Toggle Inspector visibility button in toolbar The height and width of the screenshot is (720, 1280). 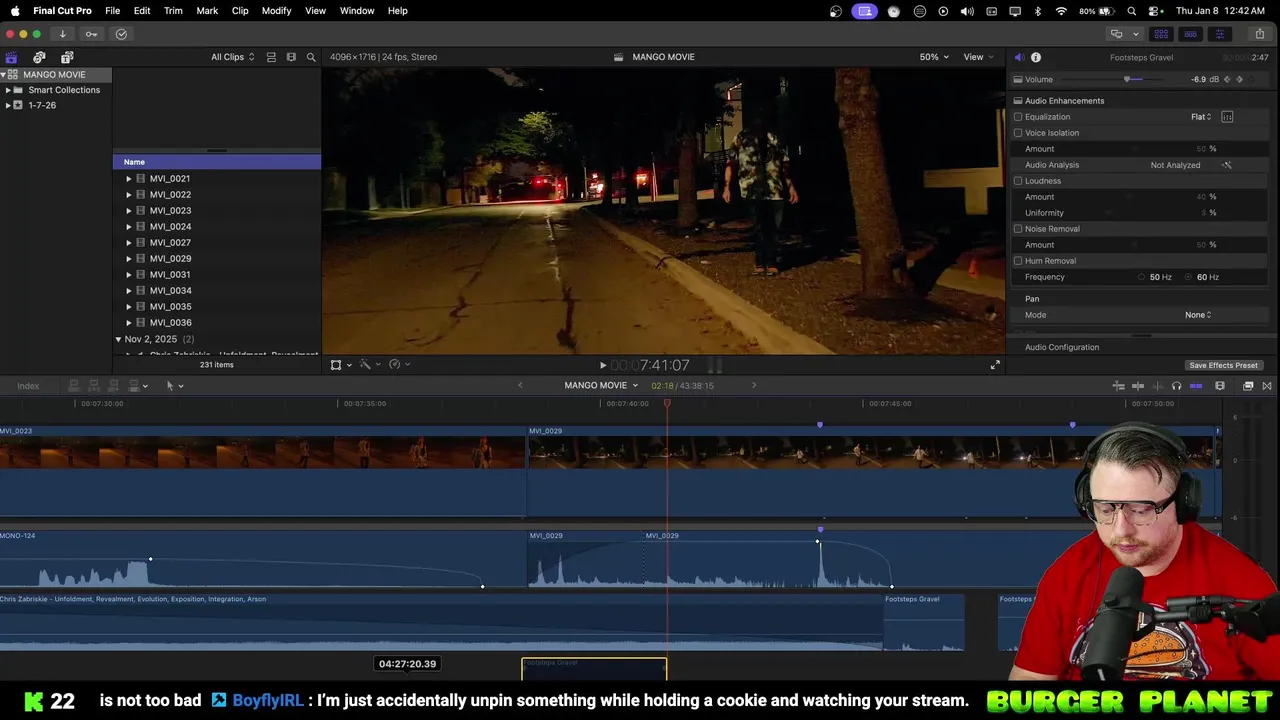(1219, 34)
